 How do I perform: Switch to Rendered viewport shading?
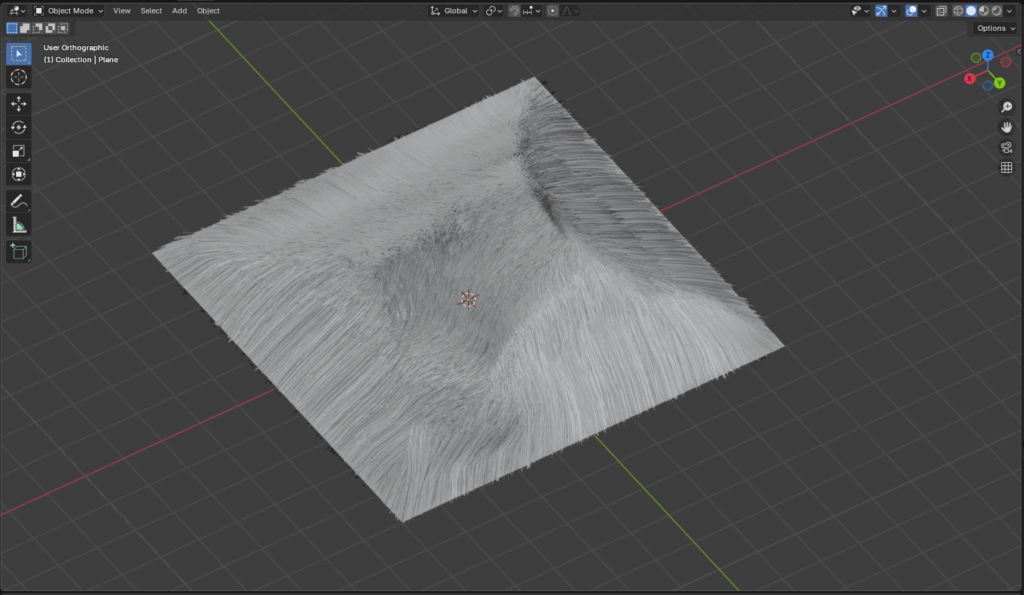997,10
